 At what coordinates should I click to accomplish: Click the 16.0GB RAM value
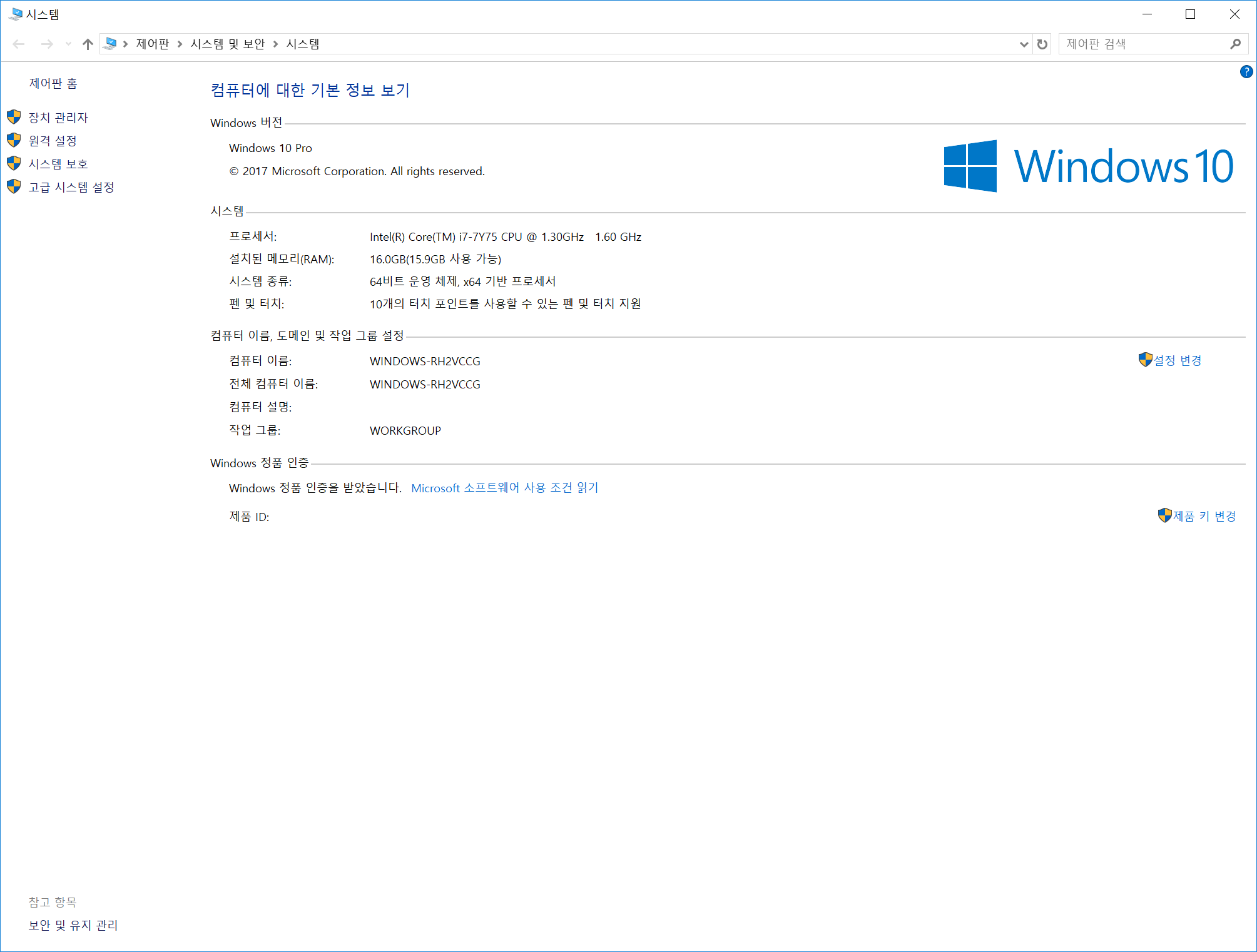(435, 259)
